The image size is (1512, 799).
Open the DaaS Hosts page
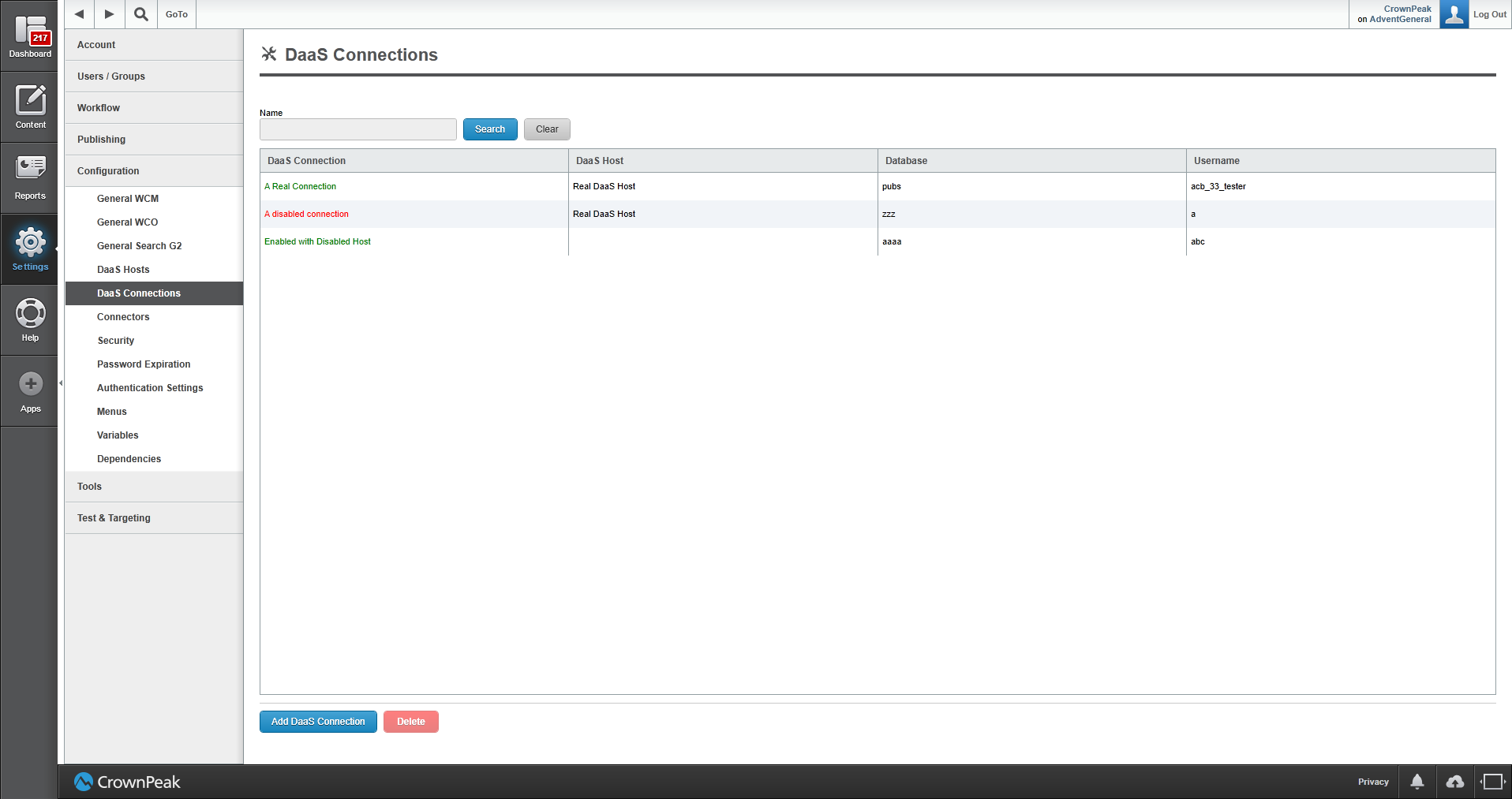coord(154,270)
